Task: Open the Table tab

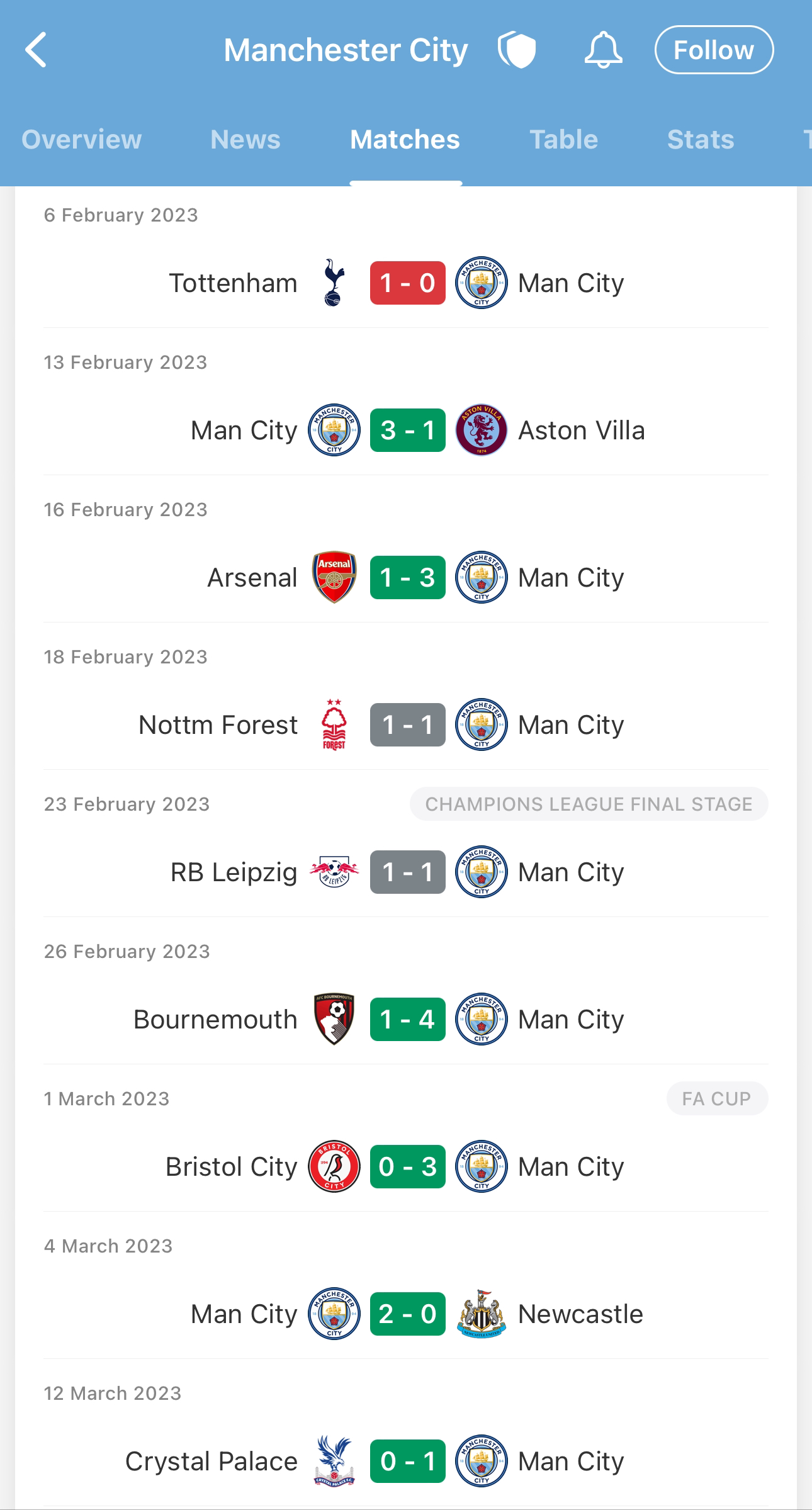Action: (x=563, y=140)
